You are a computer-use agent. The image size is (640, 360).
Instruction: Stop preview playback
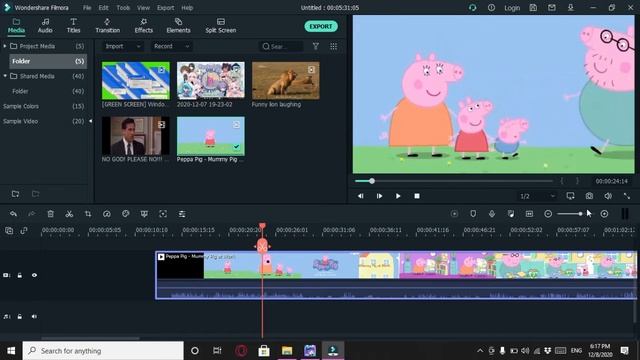[x=417, y=196]
